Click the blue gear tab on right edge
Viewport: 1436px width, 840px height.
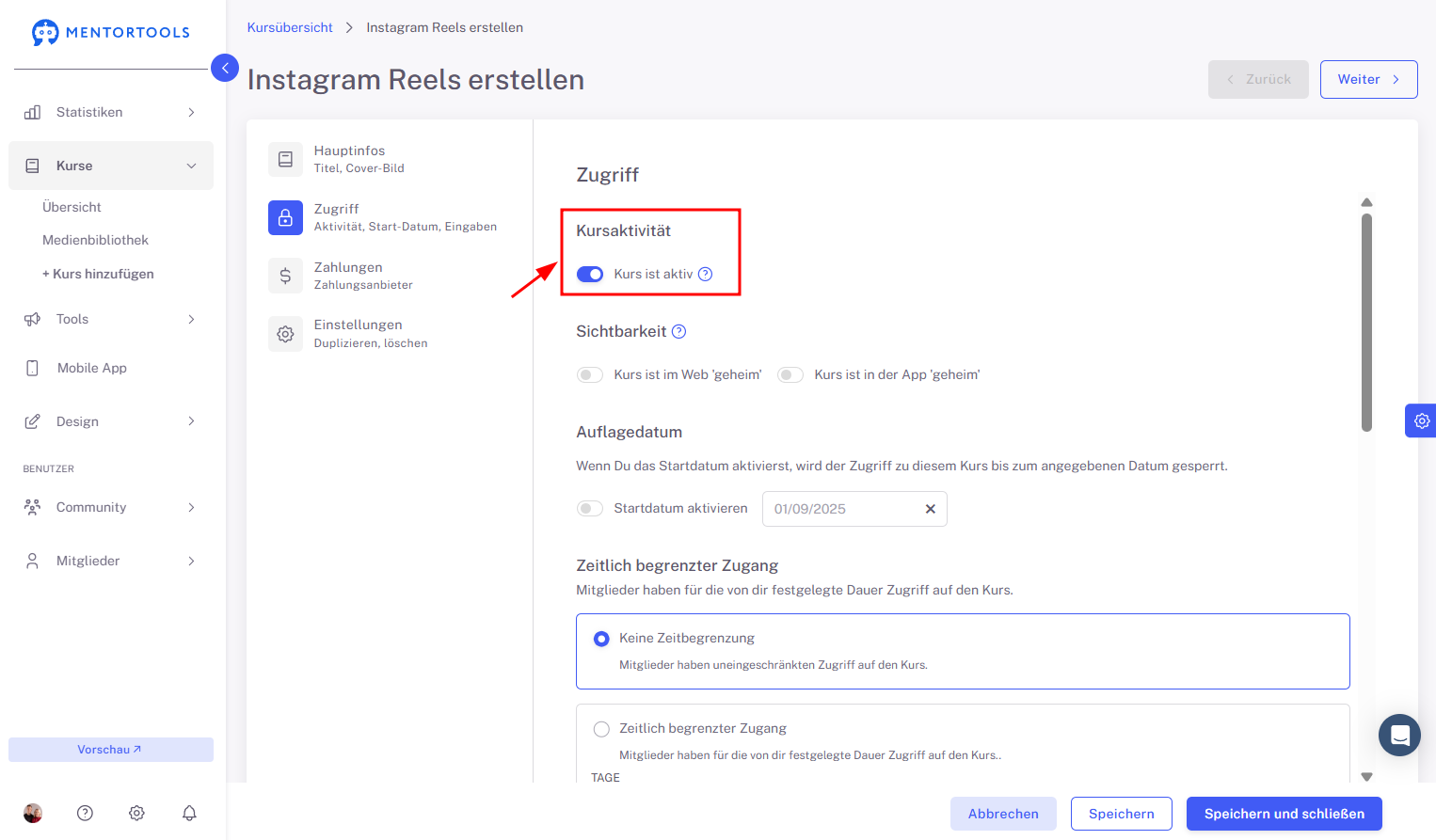[1421, 420]
